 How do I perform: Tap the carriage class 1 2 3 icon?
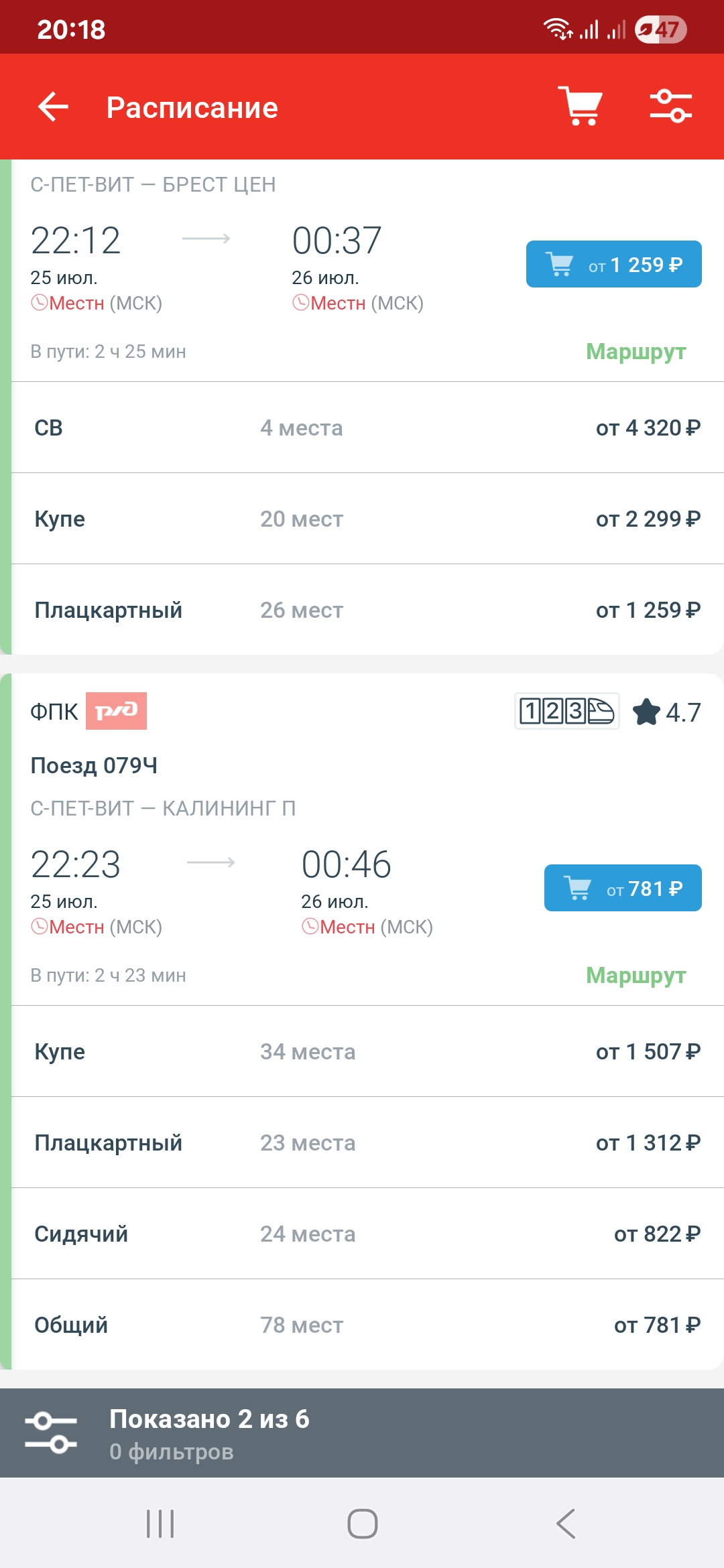(566, 711)
